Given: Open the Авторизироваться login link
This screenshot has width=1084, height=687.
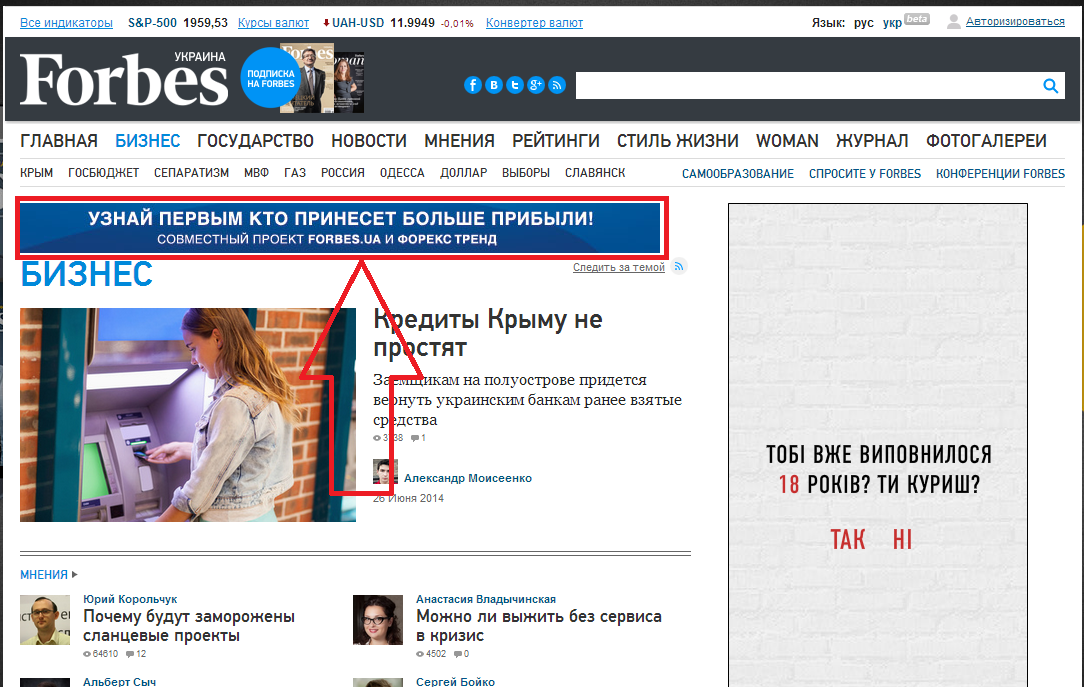Looking at the screenshot, I should pos(1015,22).
